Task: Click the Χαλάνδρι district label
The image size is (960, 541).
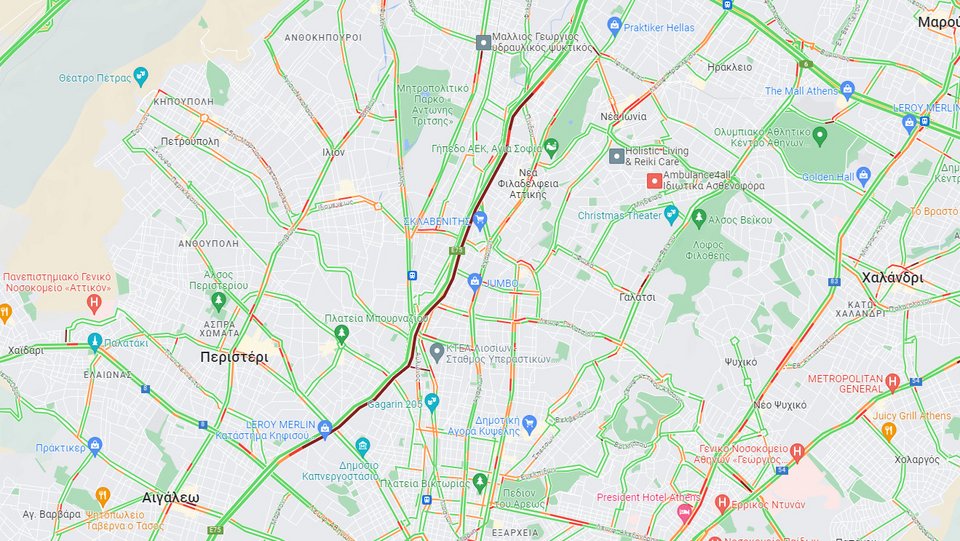Action: pyautogui.click(x=893, y=277)
